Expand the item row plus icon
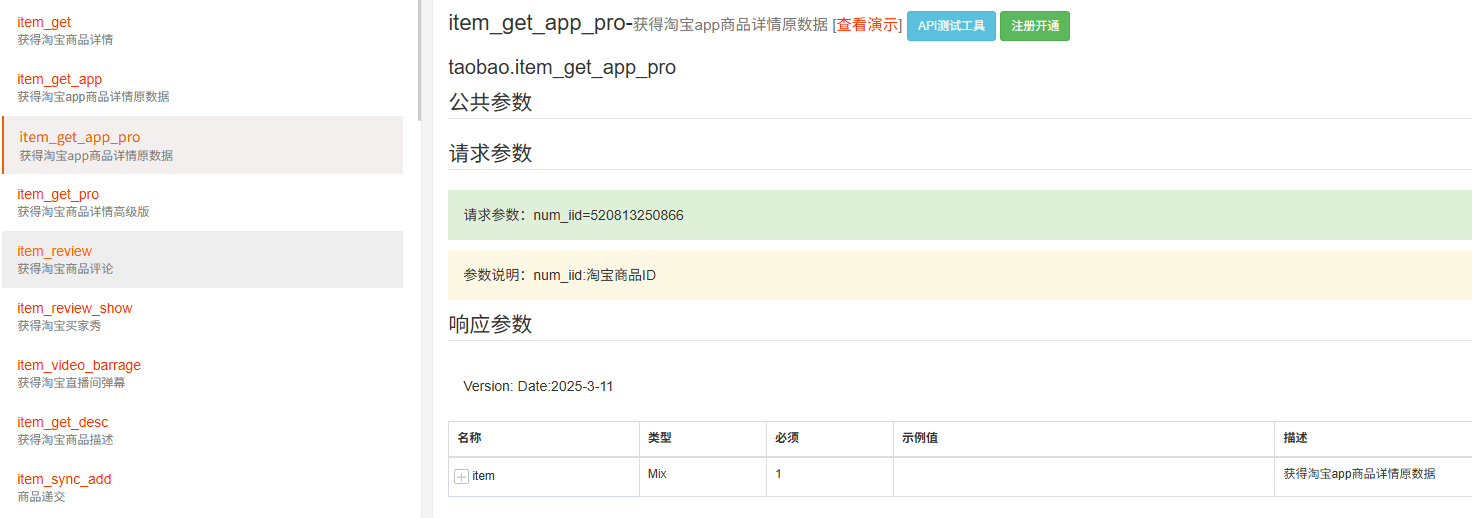 click(x=461, y=477)
